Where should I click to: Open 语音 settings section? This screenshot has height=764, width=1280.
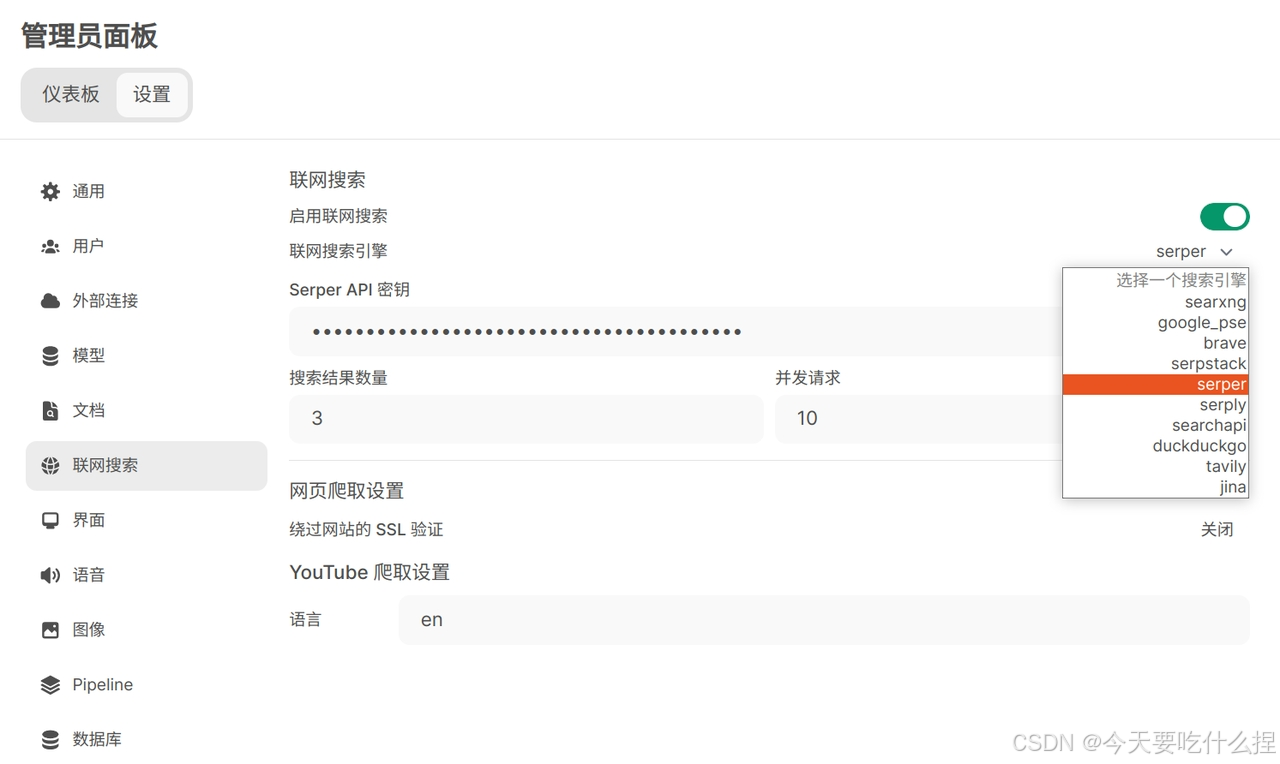pos(146,575)
